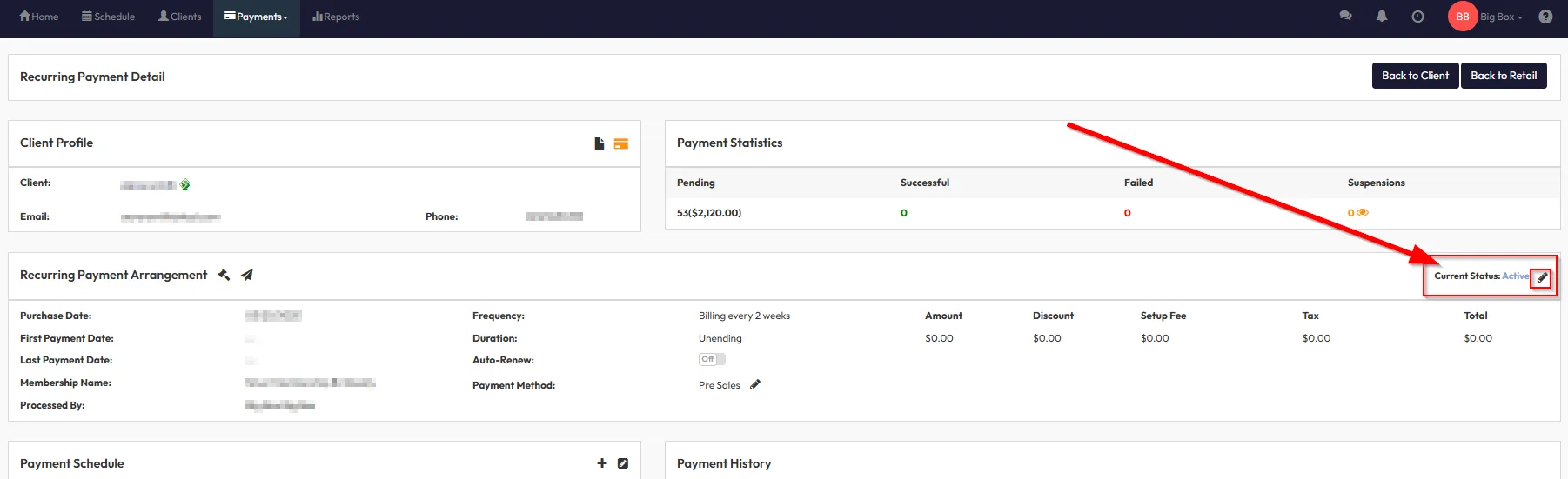Open the Big Box account dropdown
The width and height of the screenshot is (1568, 479).
(x=1500, y=17)
